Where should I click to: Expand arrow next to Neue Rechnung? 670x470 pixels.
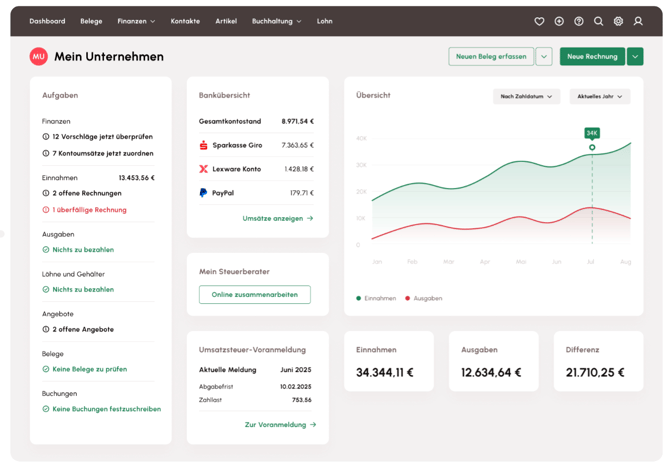[x=635, y=57]
